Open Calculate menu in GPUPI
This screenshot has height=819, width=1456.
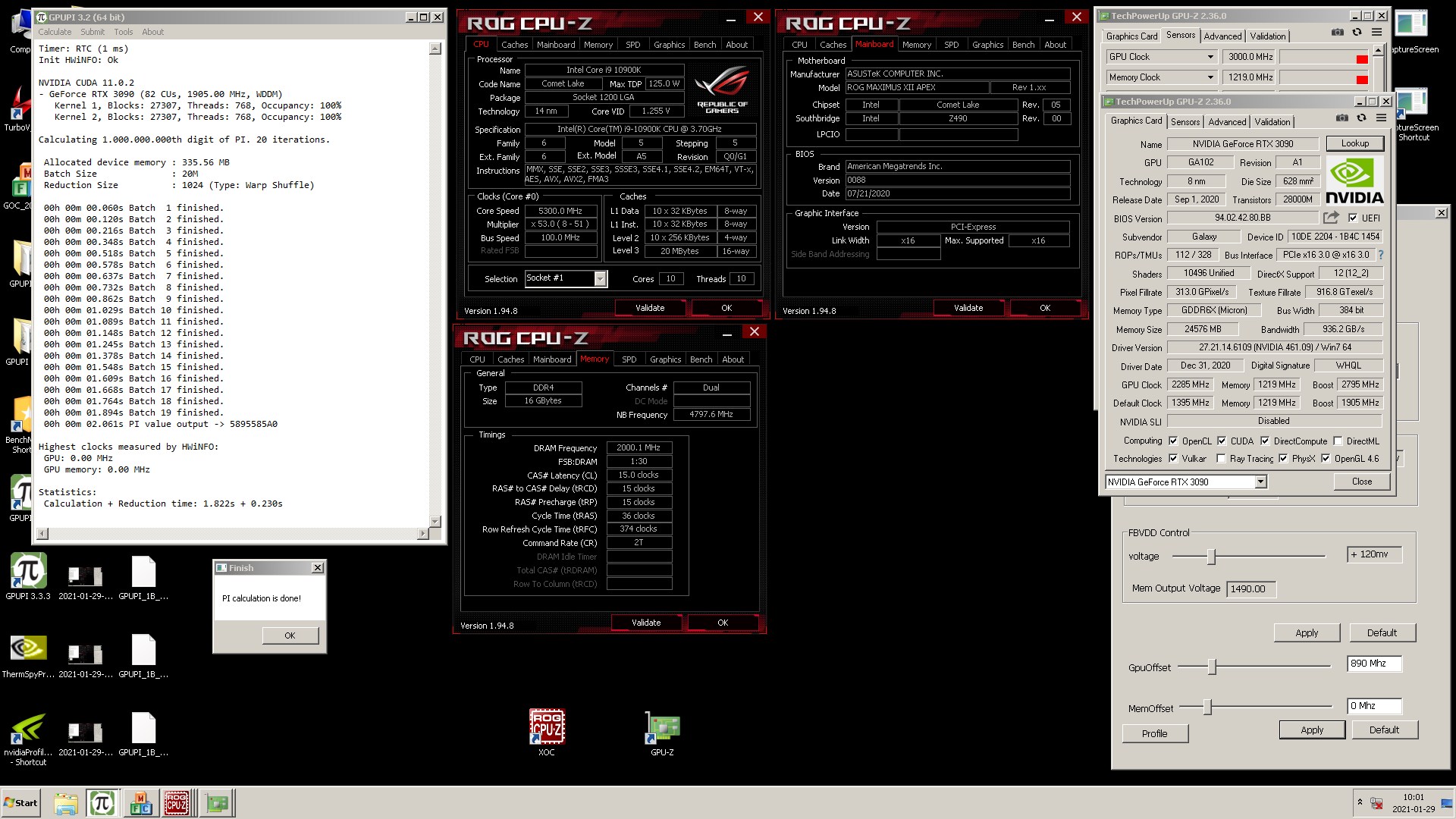(55, 32)
